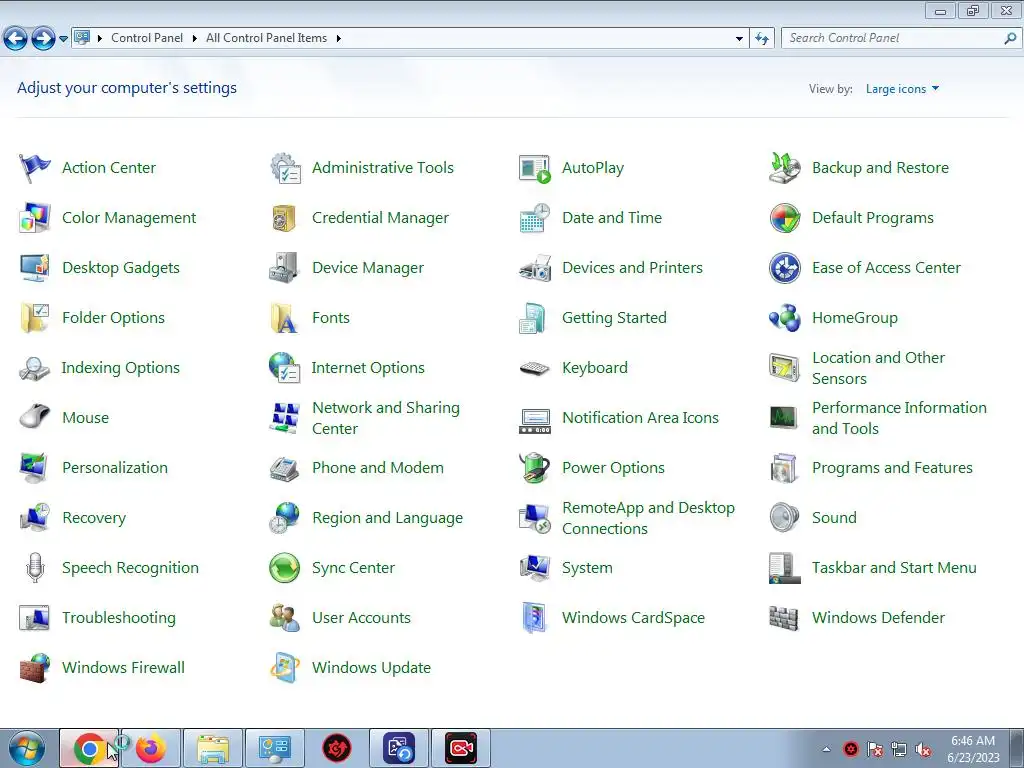Click the Date and Time calendar icon
This screenshot has height=768, width=1024.
click(x=535, y=218)
